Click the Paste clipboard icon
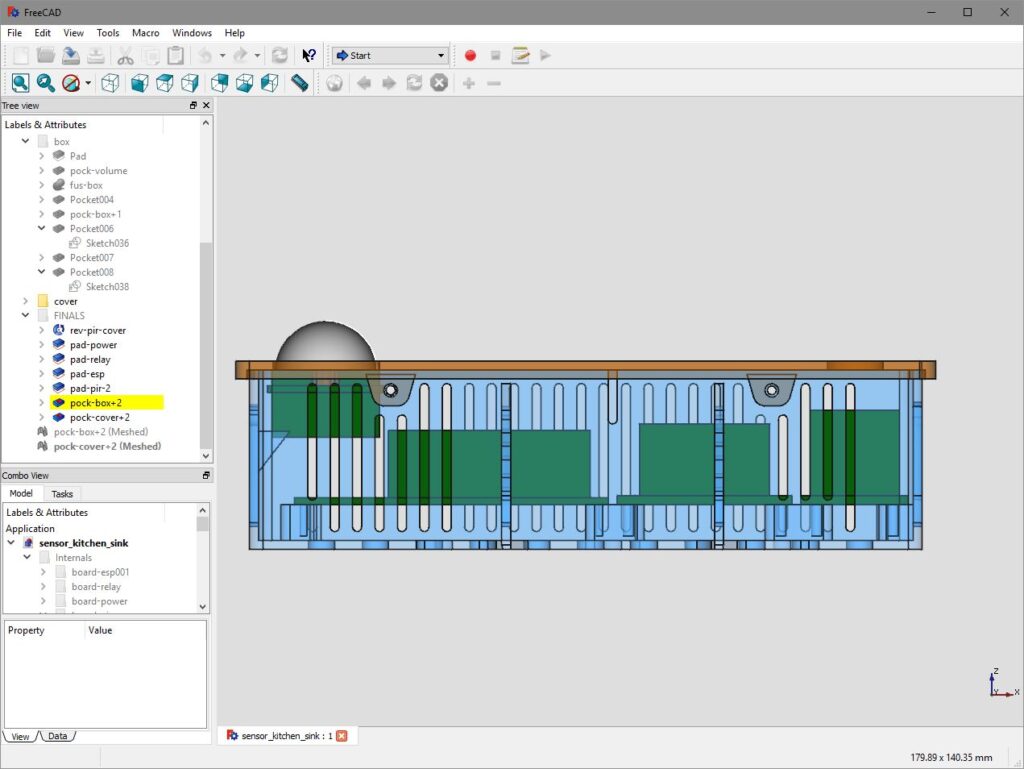 point(176,56)
